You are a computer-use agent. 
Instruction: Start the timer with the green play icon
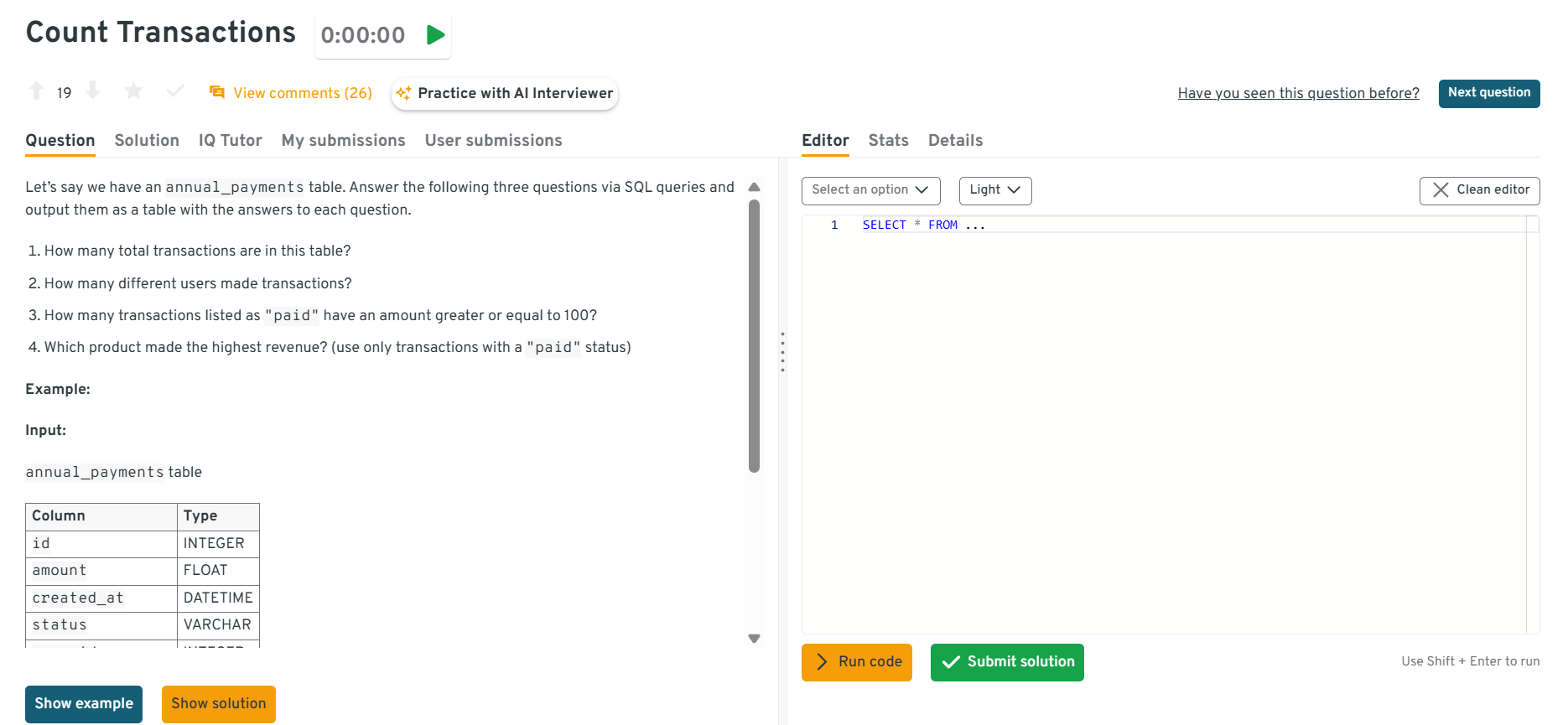click(435, 35)
